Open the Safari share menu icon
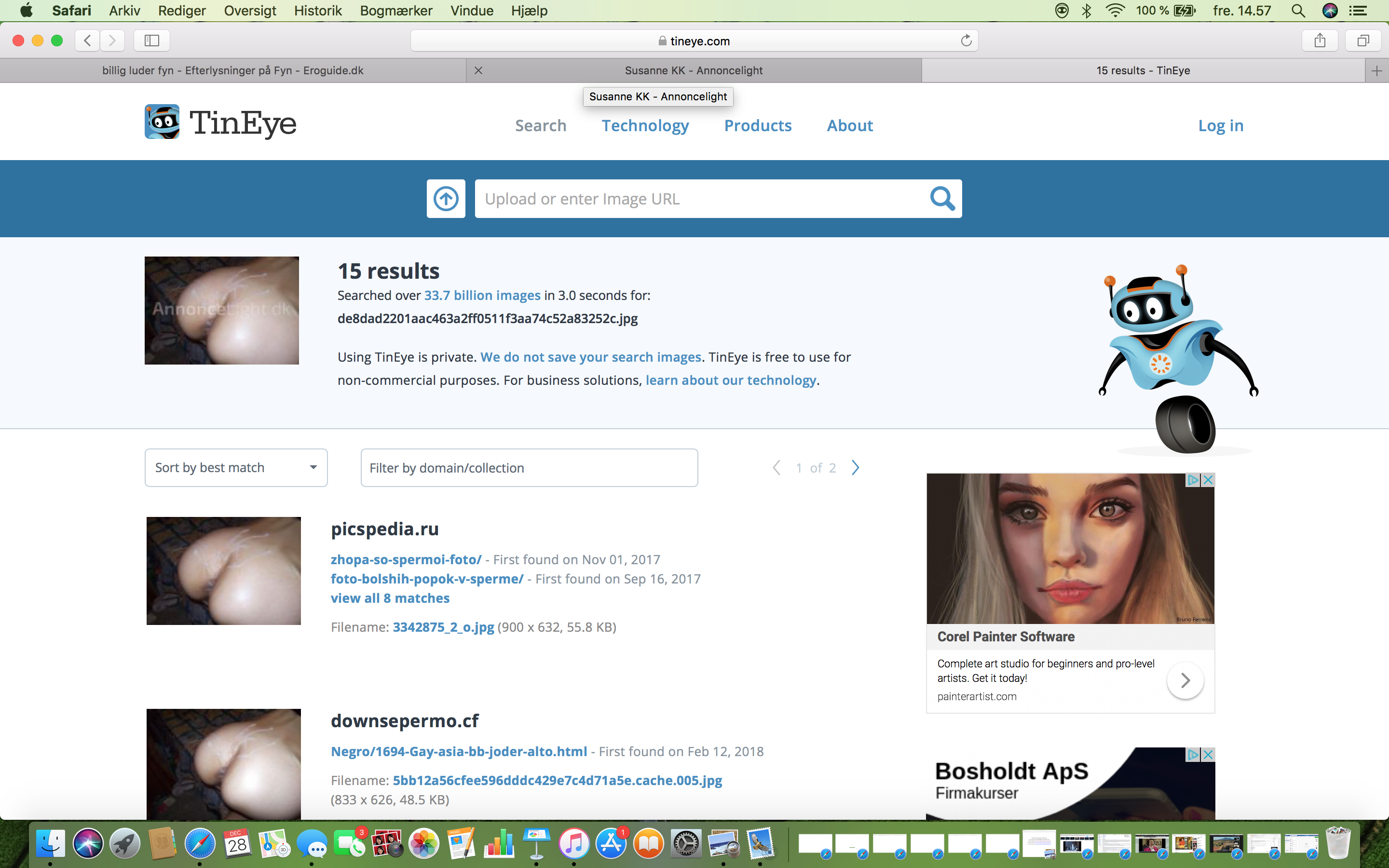This screenshot has height=868, width=1389. pyautogui.click(x=1320, y=40)
